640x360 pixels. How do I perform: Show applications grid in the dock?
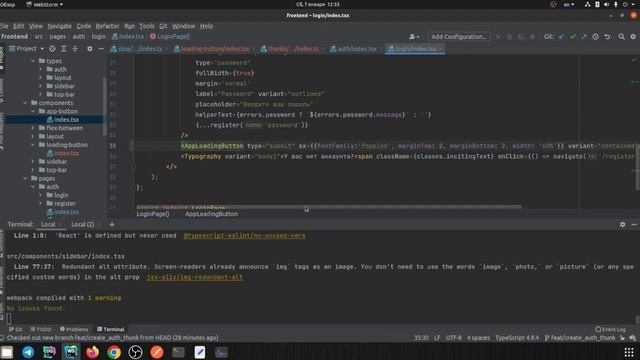pos(629,352)
